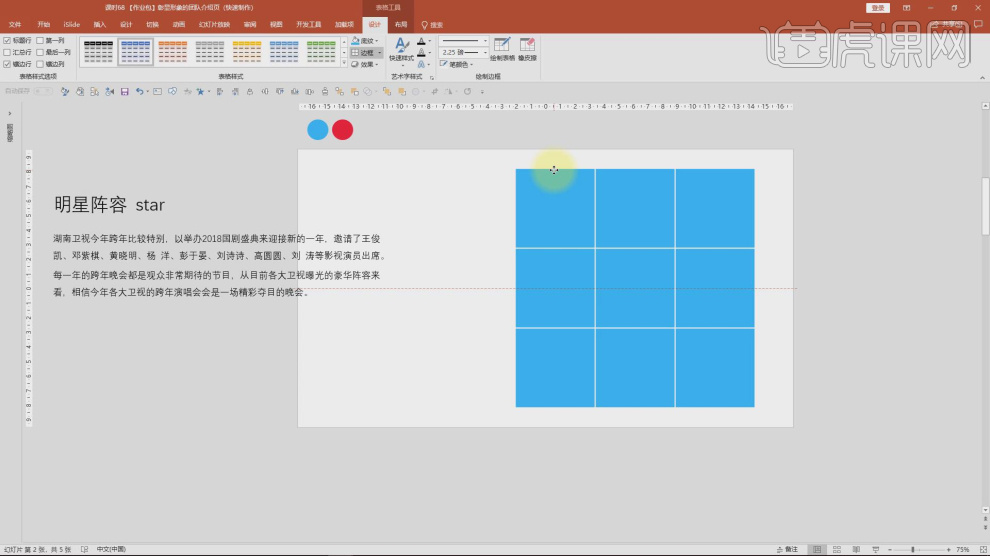Adjust the zoom slider handle
This screenshot has width=990, height=556.
click(912, 550)
